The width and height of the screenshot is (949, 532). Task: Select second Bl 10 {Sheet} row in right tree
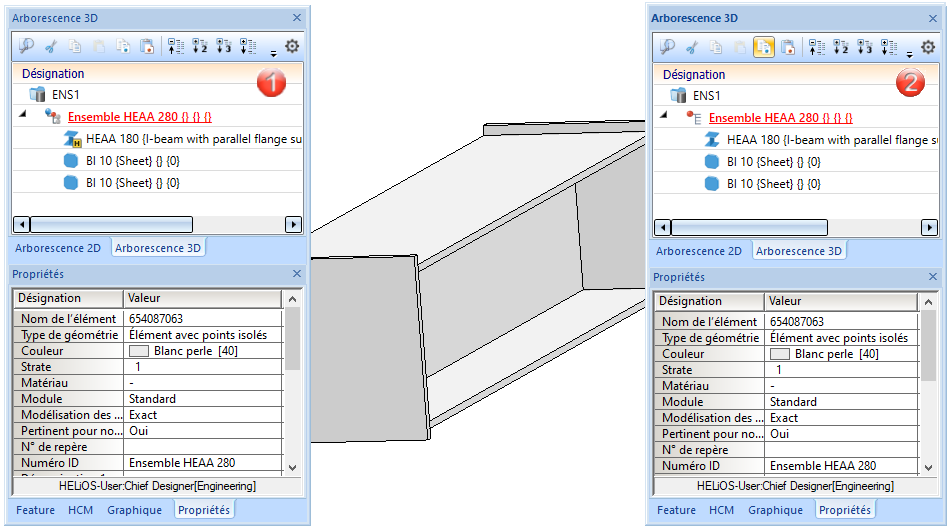[x=773, y=184]
